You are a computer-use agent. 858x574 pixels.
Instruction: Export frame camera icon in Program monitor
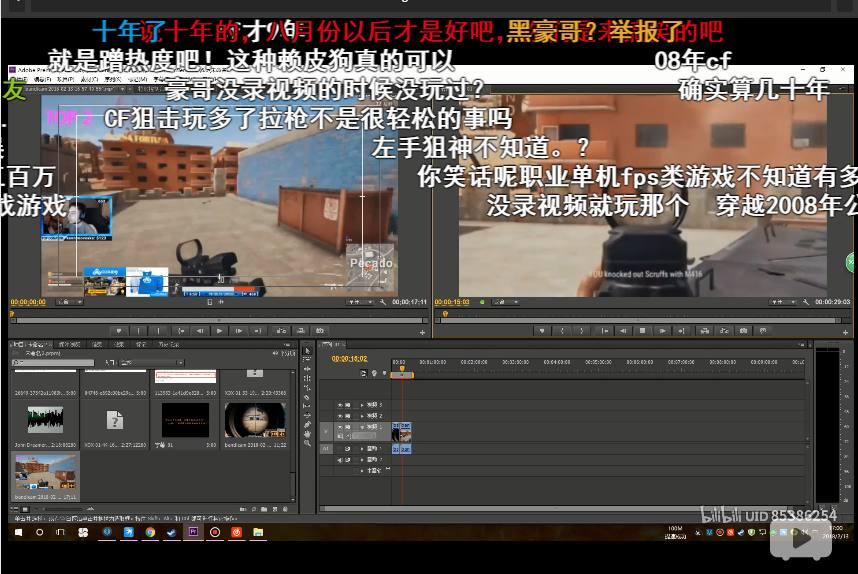pyautogui.click(x=743, y=331)
